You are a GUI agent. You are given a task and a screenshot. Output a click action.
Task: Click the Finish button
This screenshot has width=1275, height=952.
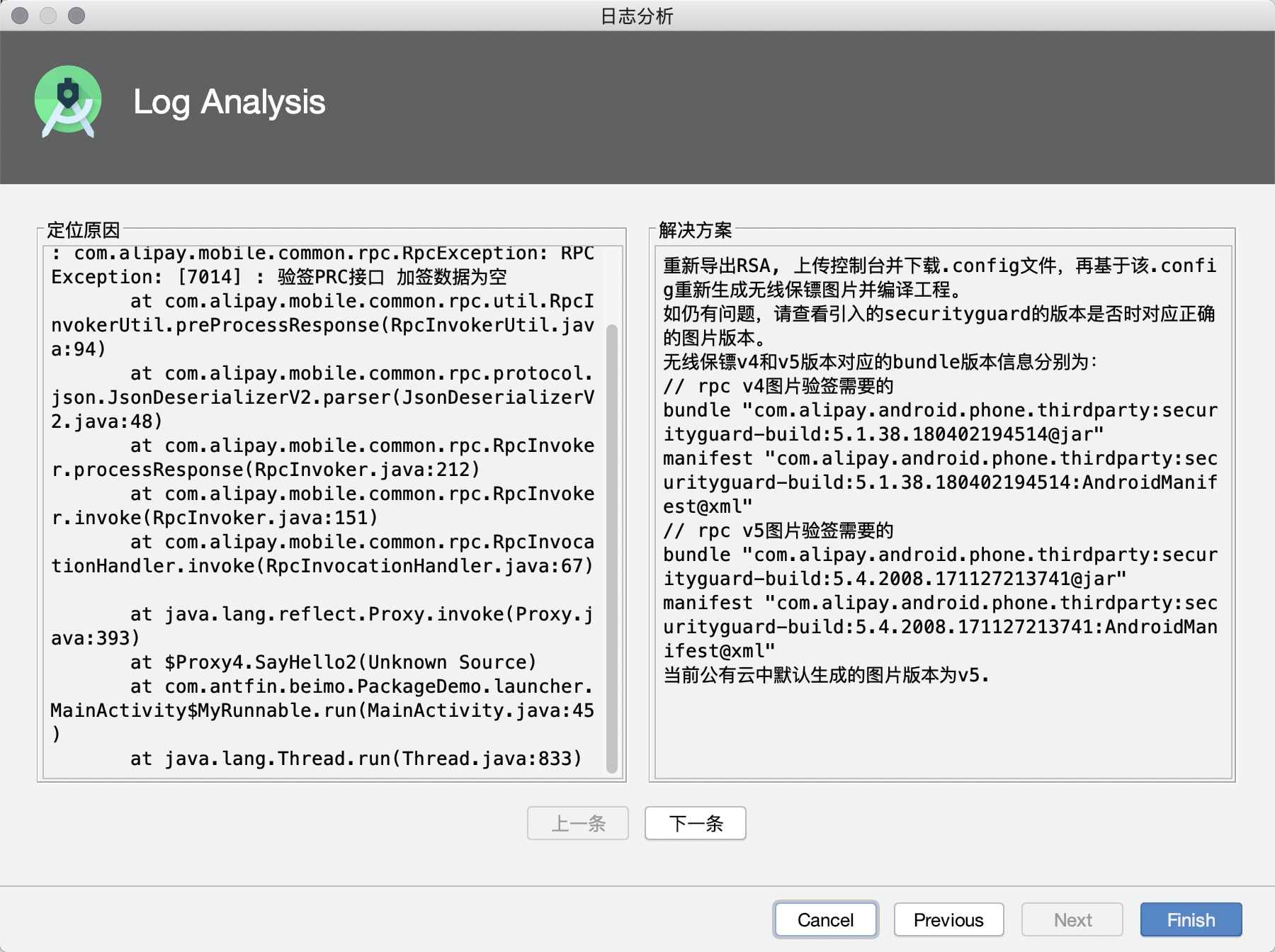(x=1191, y=919)
